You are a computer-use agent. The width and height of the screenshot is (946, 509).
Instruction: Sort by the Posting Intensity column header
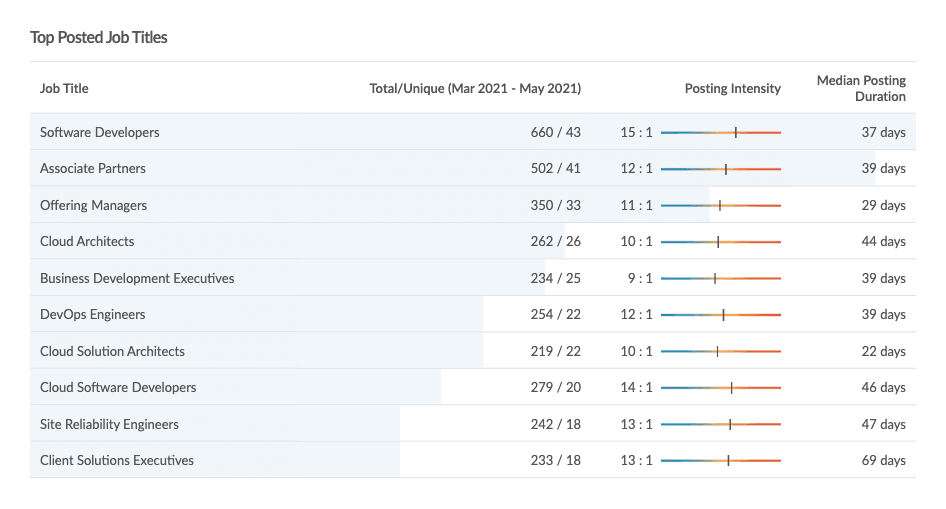point(732,88)
